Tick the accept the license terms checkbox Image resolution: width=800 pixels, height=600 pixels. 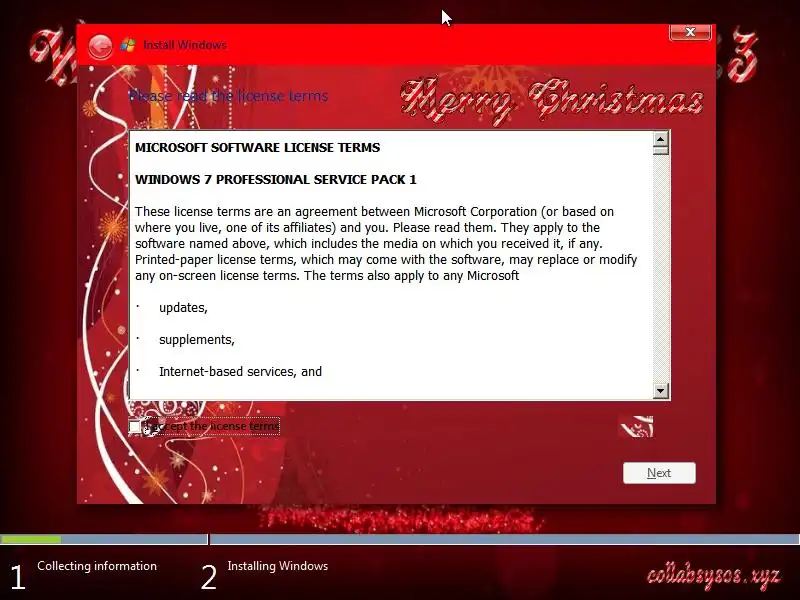[x=135, y=427]
